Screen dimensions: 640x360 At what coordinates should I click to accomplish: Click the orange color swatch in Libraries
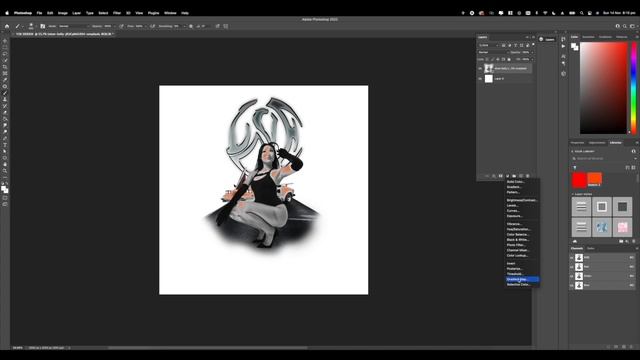pyautogui.click(x=594, y=178)
